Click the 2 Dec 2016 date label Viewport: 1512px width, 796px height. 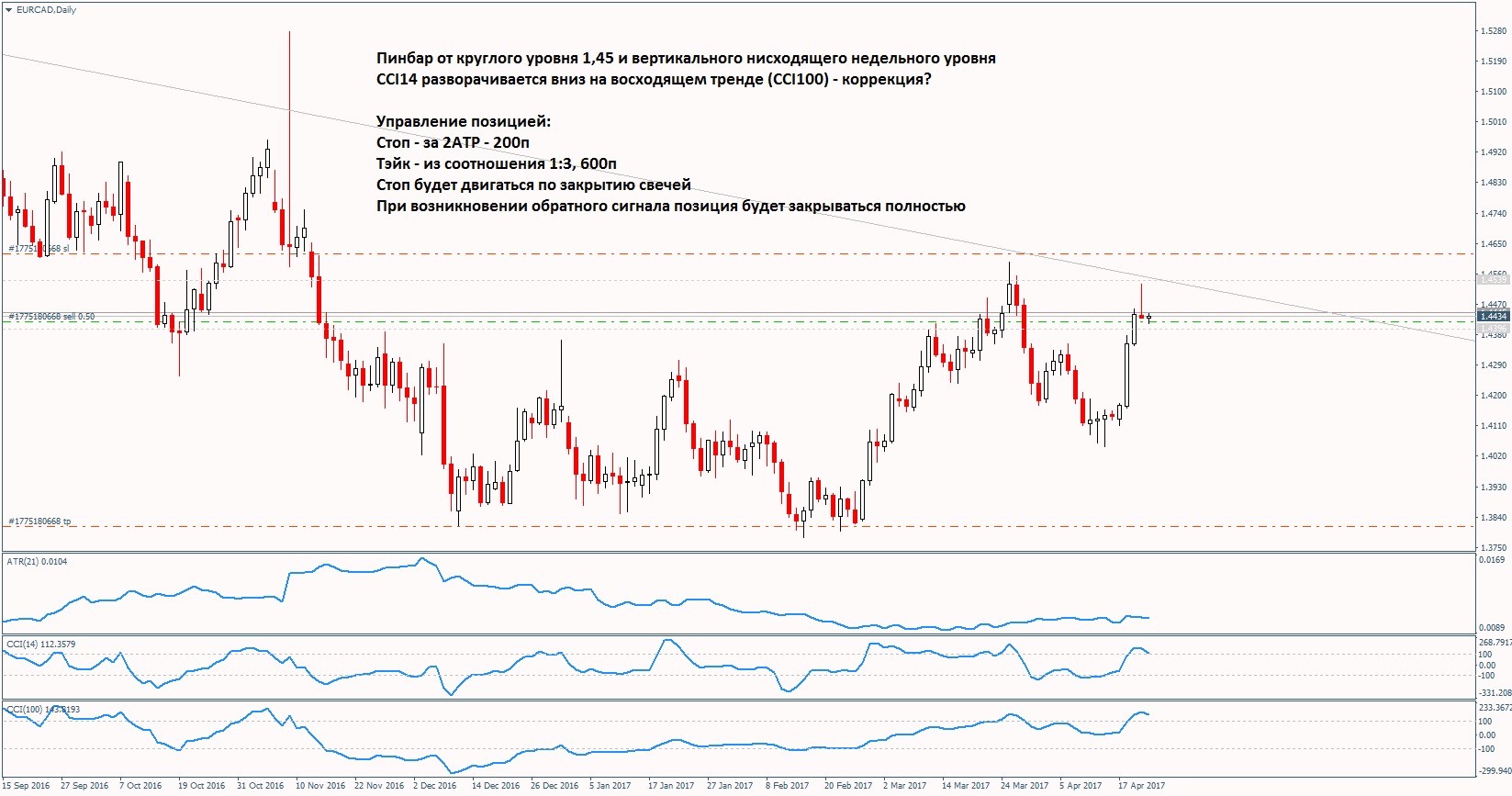(434, 785)
